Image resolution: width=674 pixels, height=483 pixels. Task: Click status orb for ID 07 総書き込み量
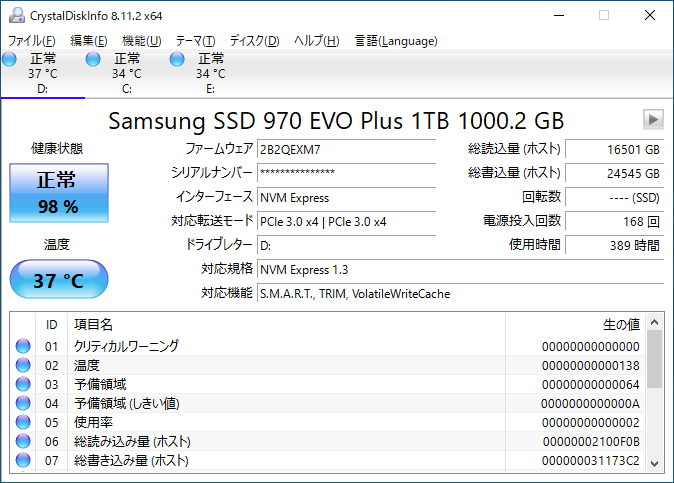(23, 460)
